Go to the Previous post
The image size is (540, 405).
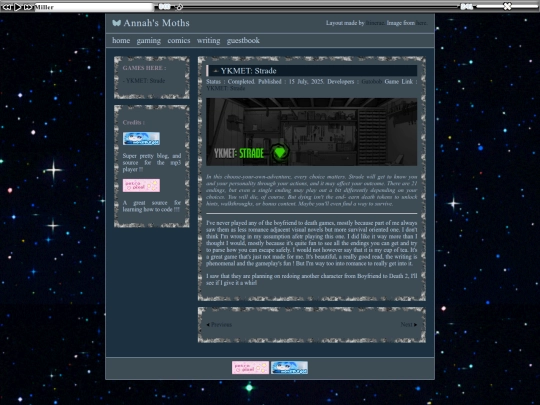[x=219, y=324]
